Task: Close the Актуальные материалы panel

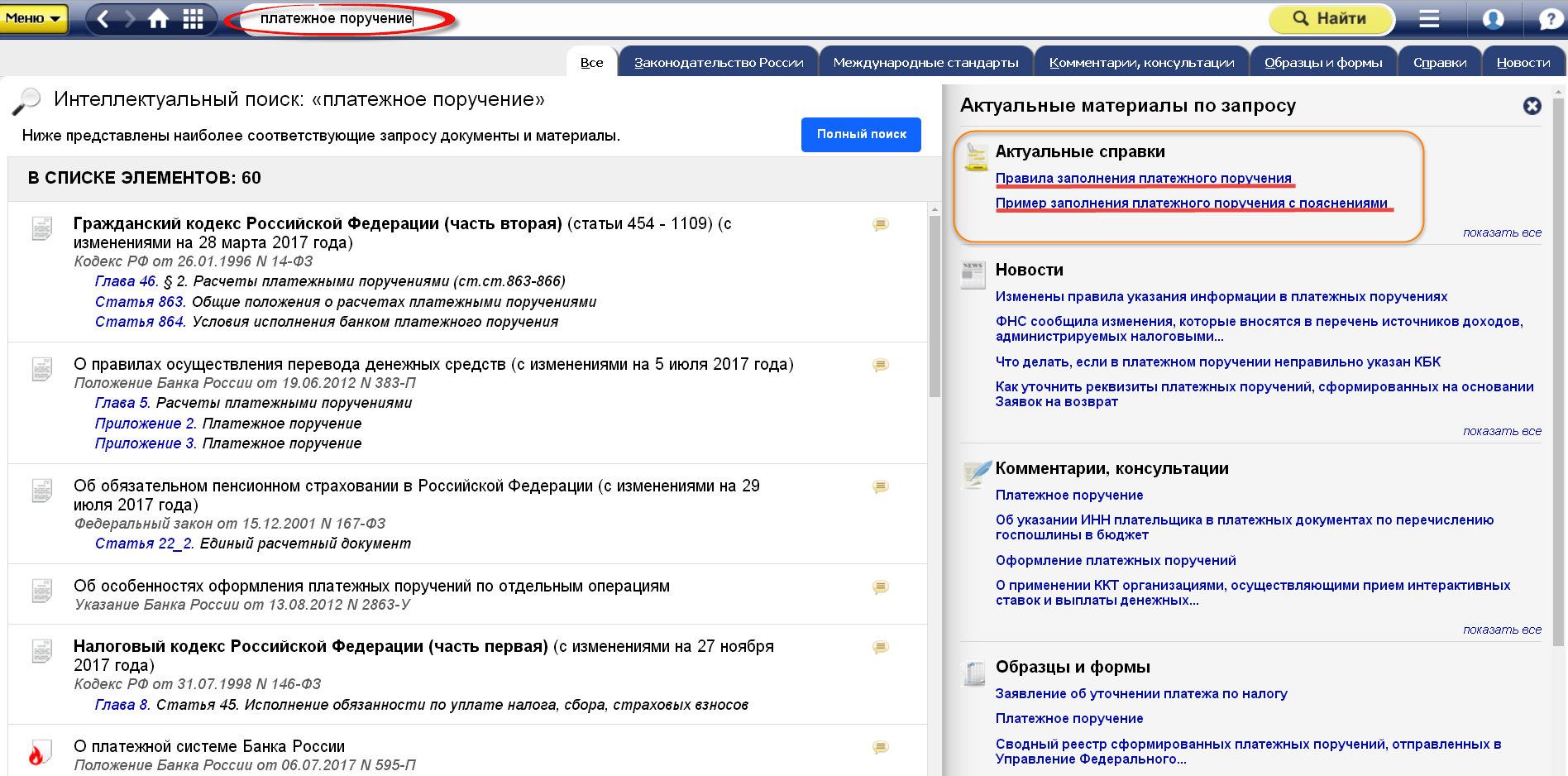Action: click(1532, 106)
